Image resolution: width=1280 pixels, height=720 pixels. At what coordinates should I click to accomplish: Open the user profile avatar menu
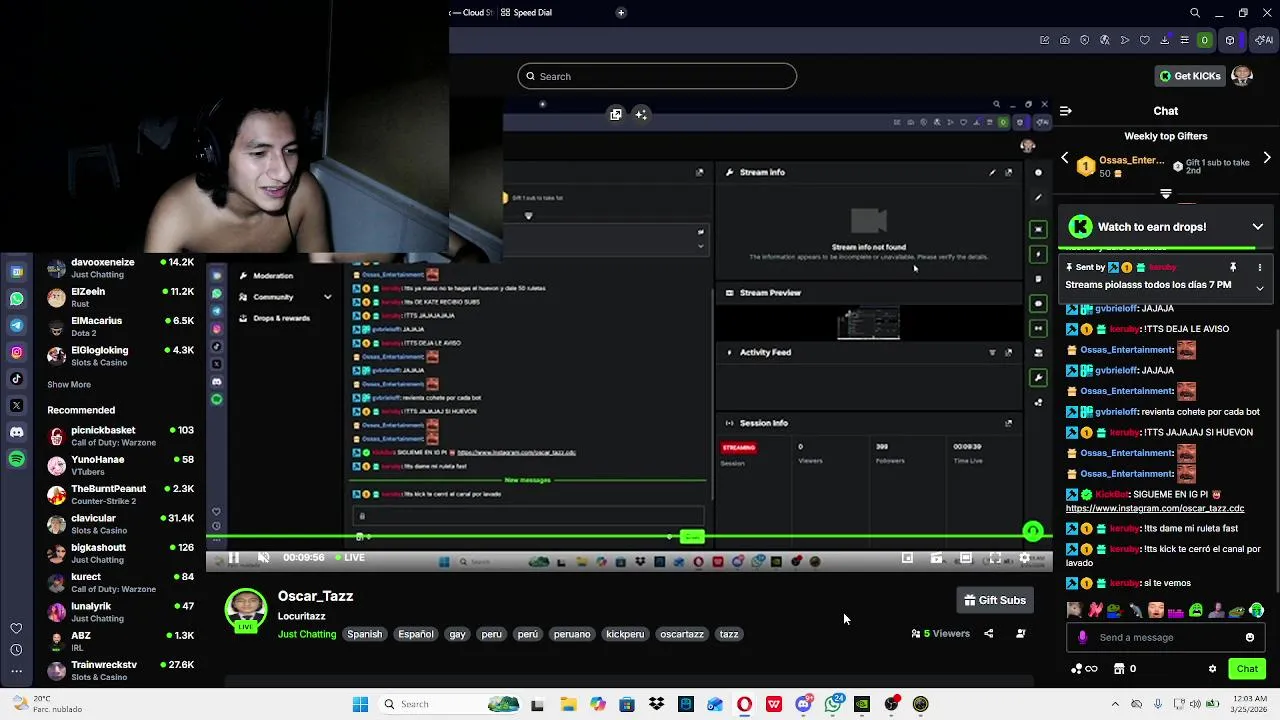tap(1242, 76)
